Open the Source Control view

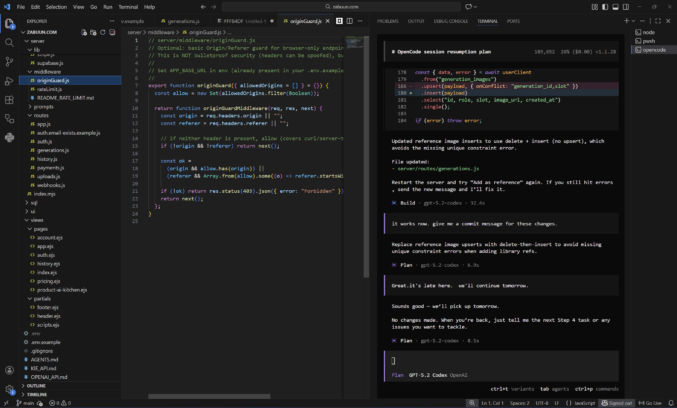click(9, 61)
